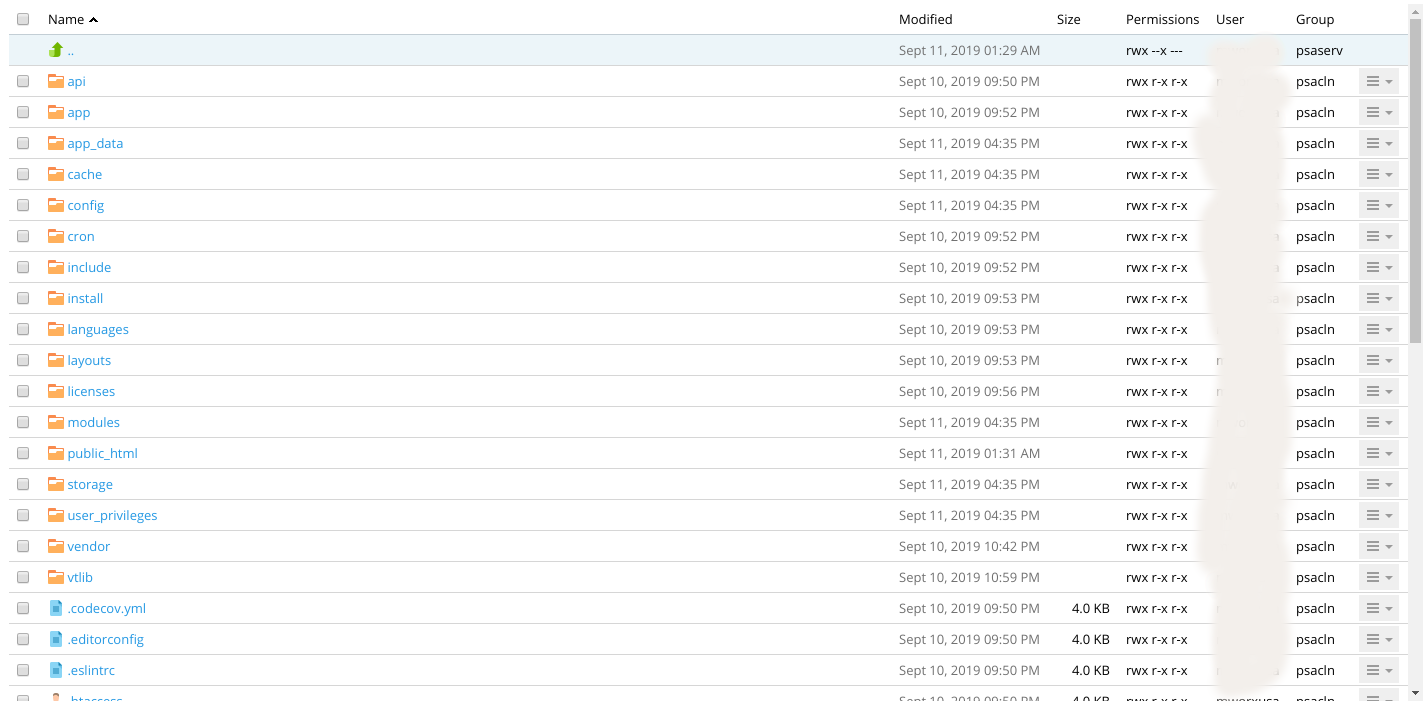Open the actions menu for storage row
This screenshot has height=714, width=1425.
tap(1378, 484)
